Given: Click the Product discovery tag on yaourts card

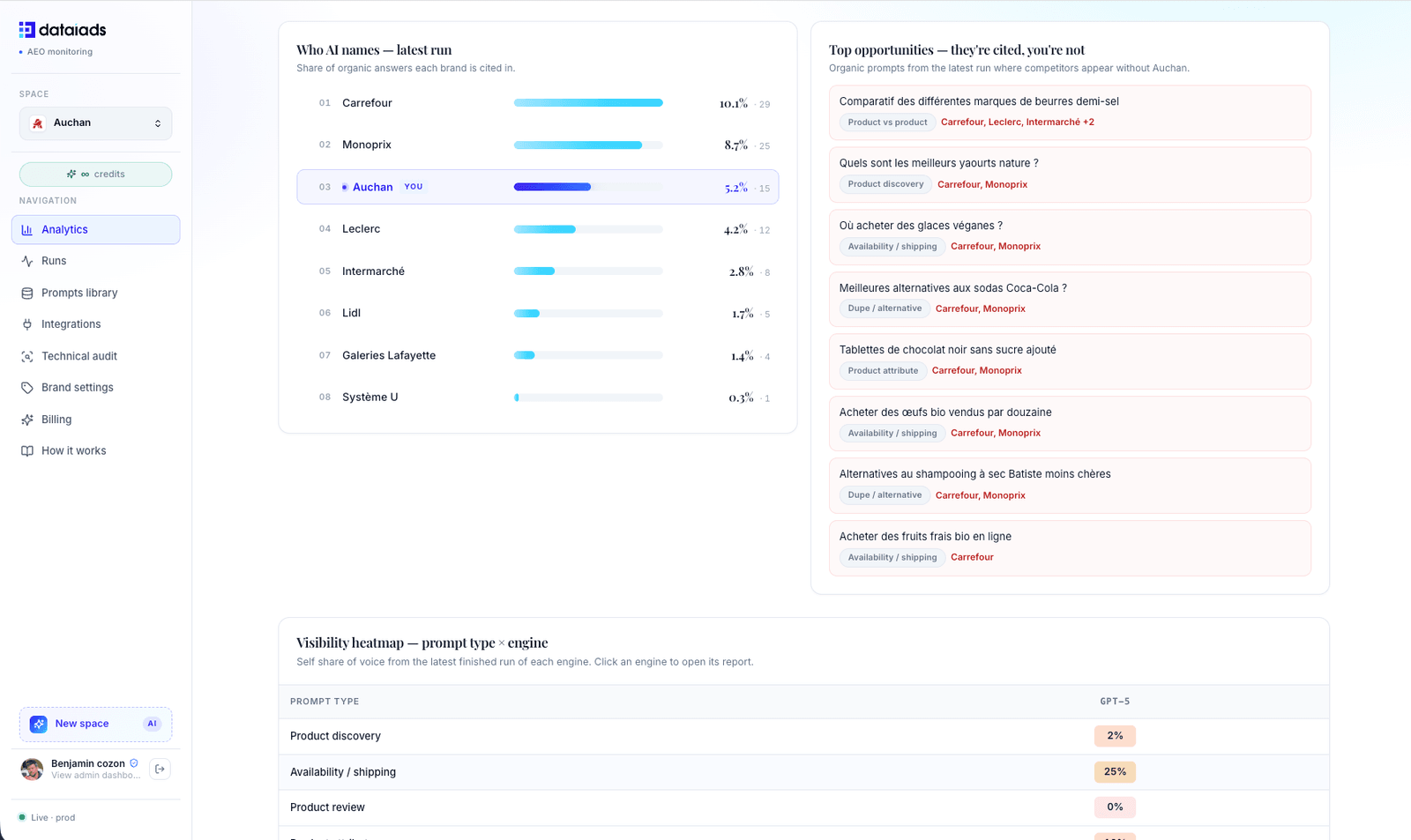Looking at the screenshot, I should [x=885, y=184].
